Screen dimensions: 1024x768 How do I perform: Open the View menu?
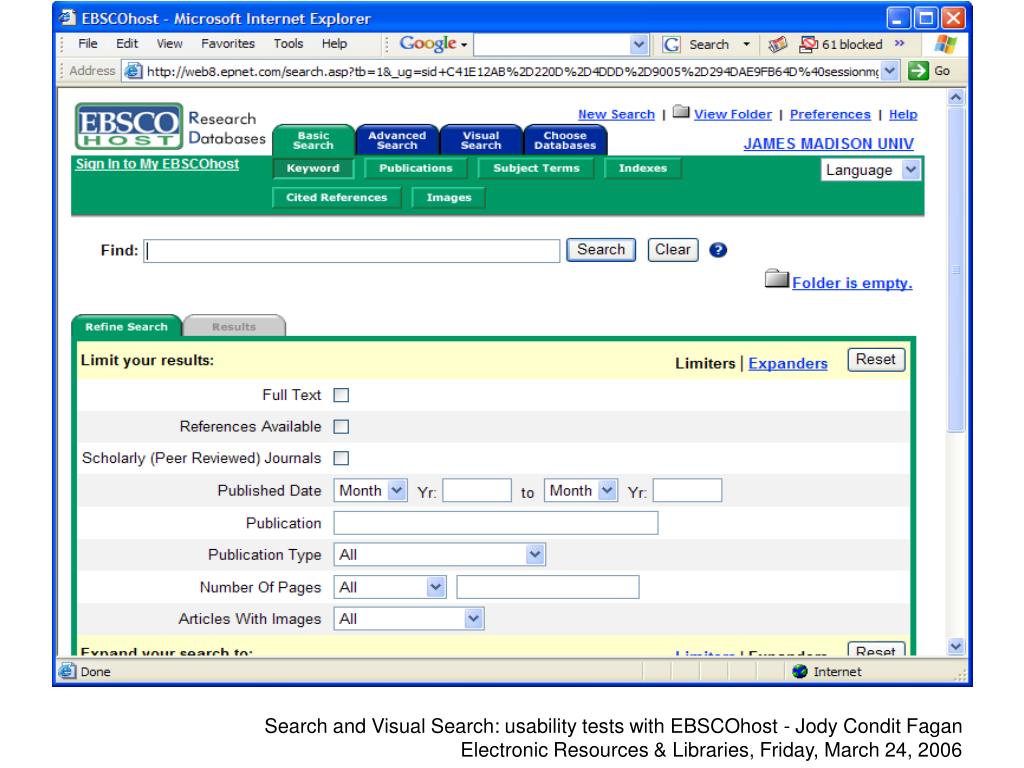169,44
